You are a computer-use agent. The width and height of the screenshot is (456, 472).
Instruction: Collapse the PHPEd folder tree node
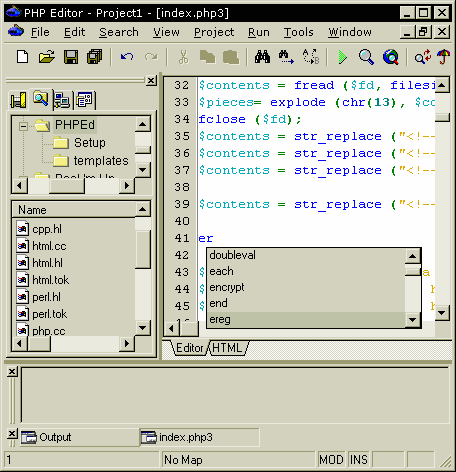coord(23,126)
